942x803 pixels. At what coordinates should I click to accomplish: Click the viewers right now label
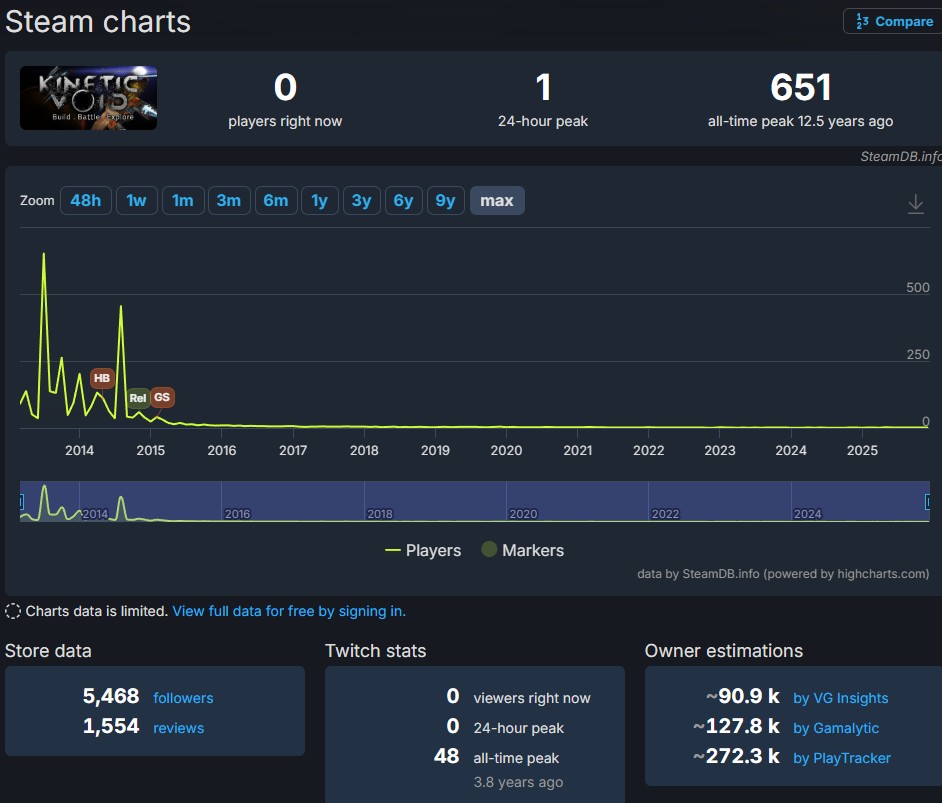pyautogui.click(x=532, y=698)
